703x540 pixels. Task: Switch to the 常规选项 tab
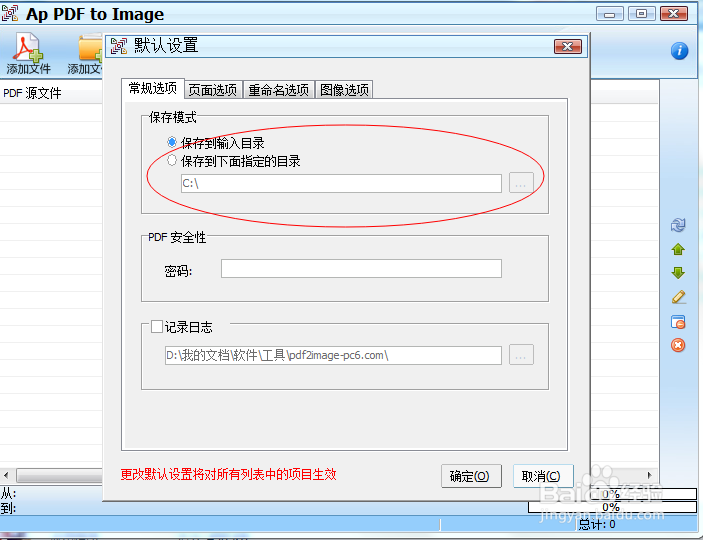152,88
